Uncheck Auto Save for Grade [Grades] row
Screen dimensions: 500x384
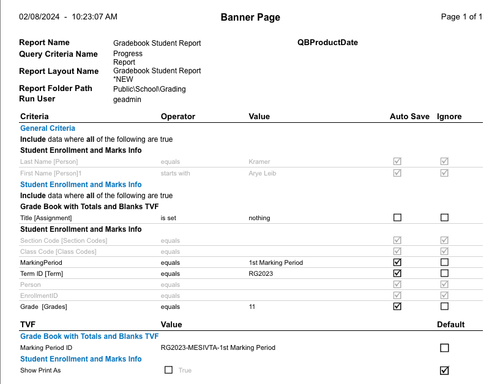click(x=397, y=306)
